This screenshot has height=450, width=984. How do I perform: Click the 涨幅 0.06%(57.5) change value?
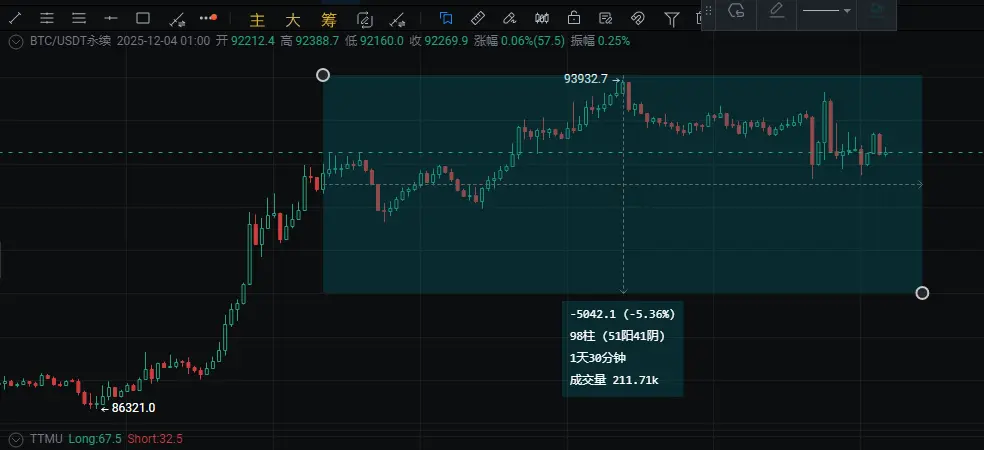tap(520, 41)
